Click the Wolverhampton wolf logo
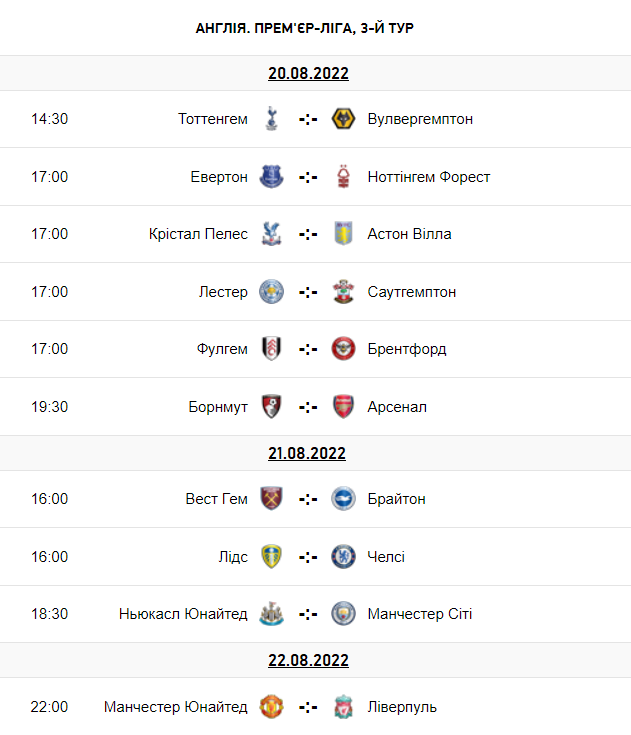631x735 pixels. tap(344, 119)
